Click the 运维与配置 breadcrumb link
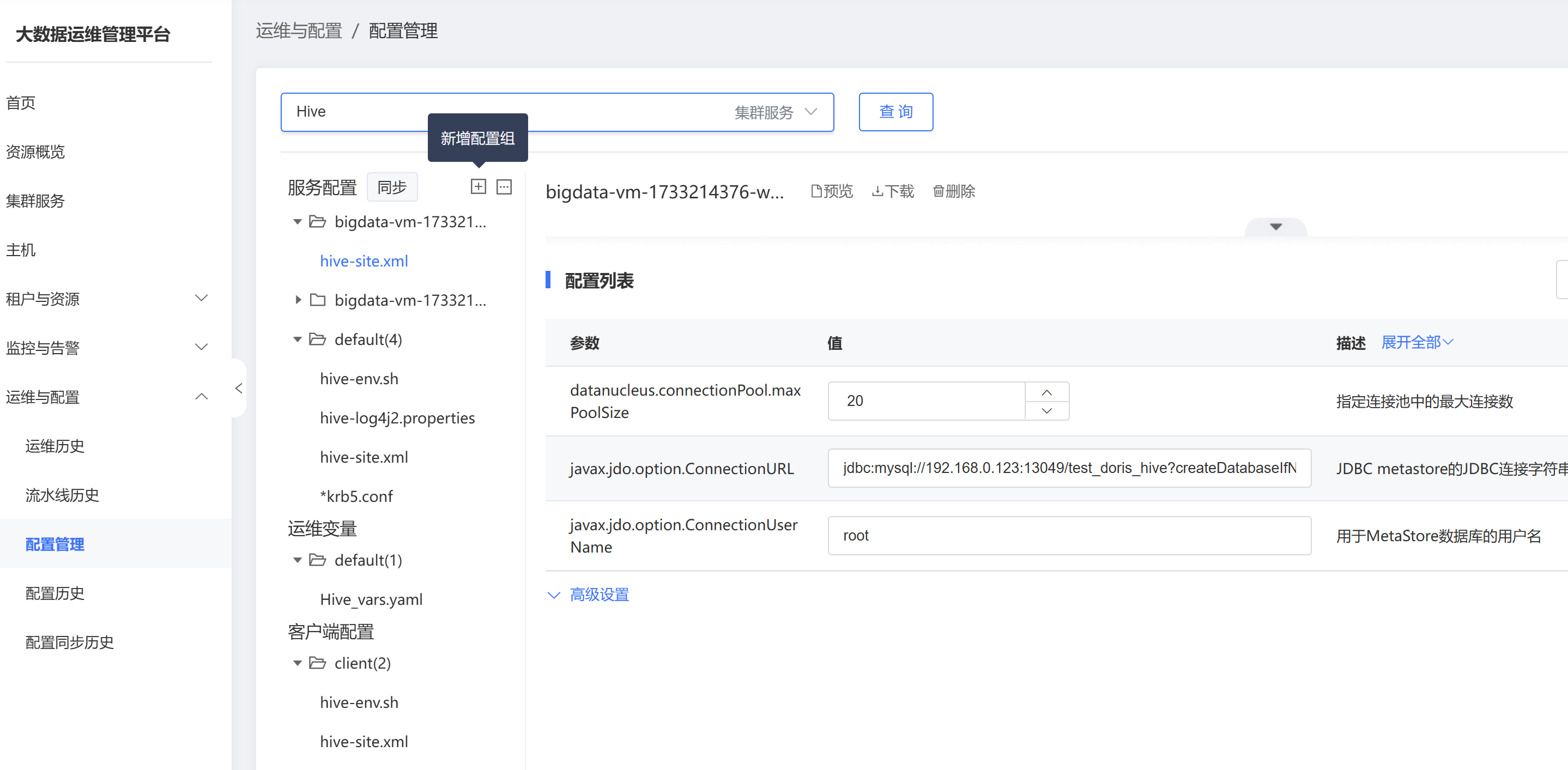This screenshot has height=770, width=1568. 299,31
